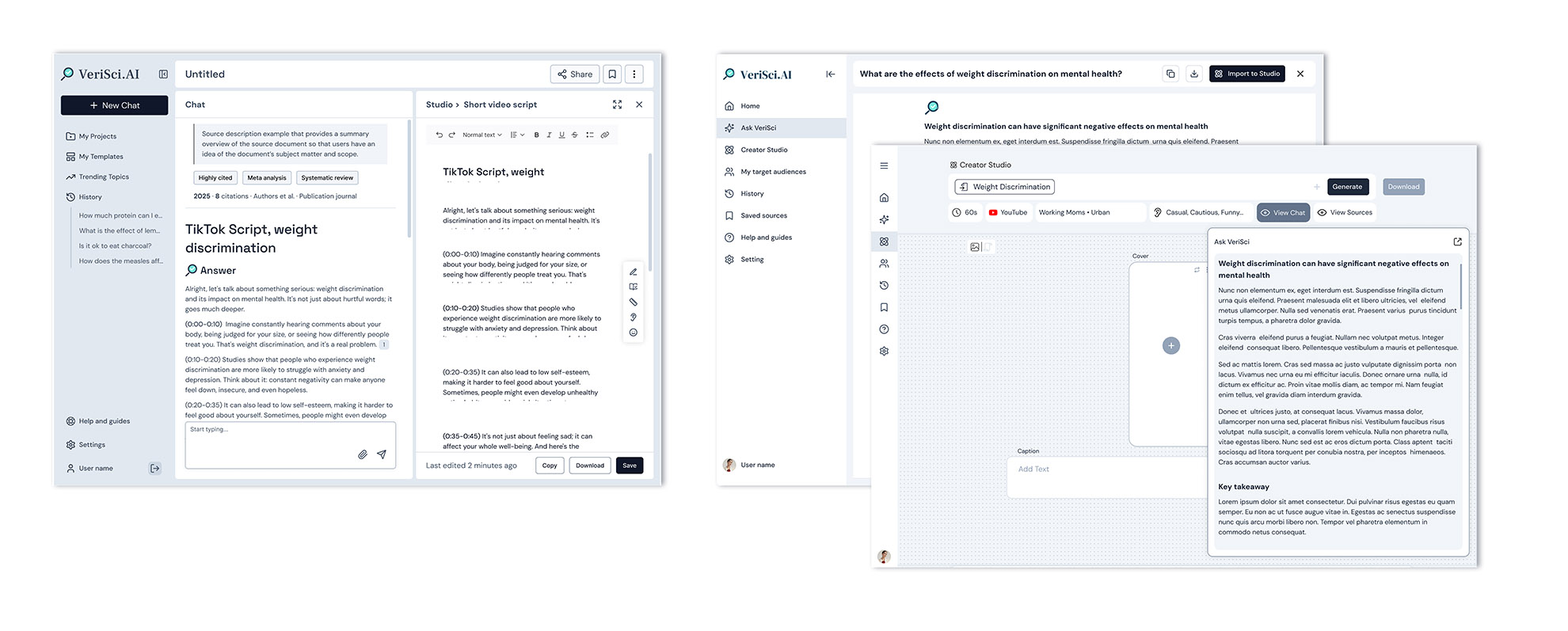Click the Start typing chat input field
Image resolution: width=1568 pixels, height=631 pixels.
(290, 445)
